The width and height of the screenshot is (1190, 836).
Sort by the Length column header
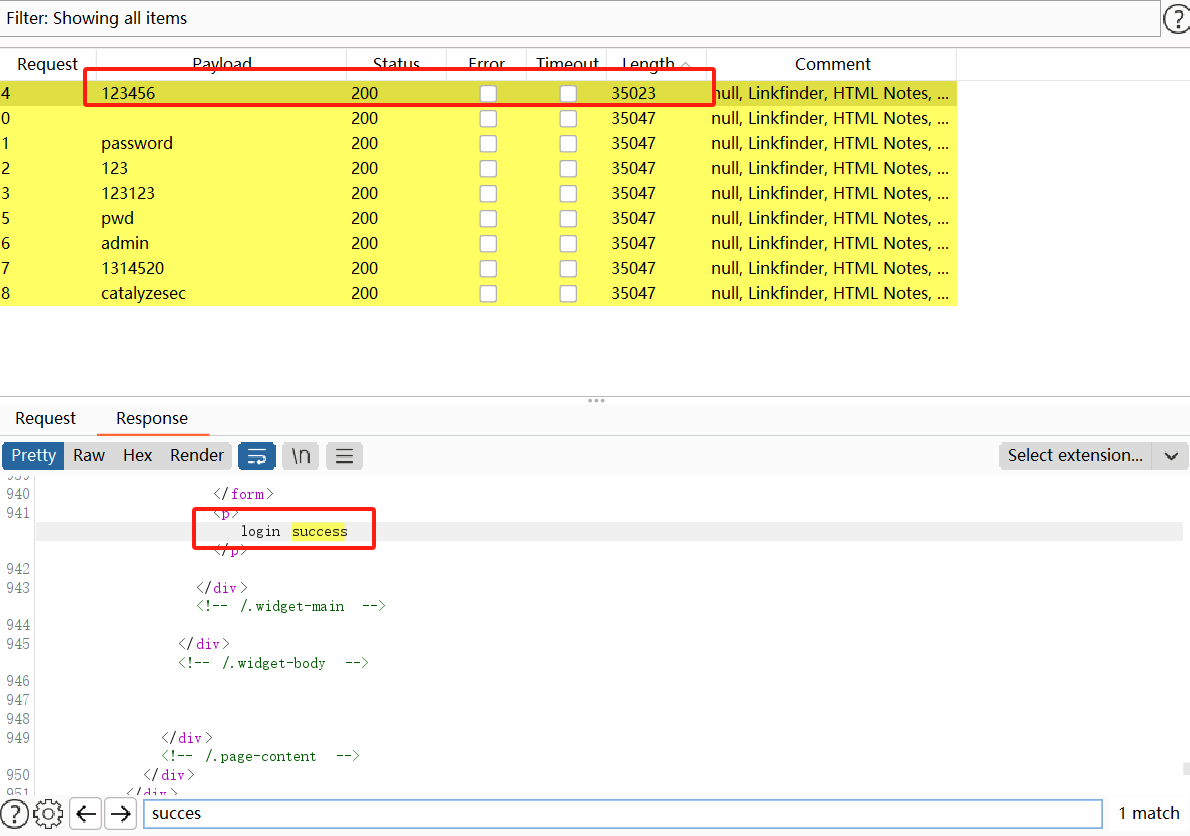(656, 64)
